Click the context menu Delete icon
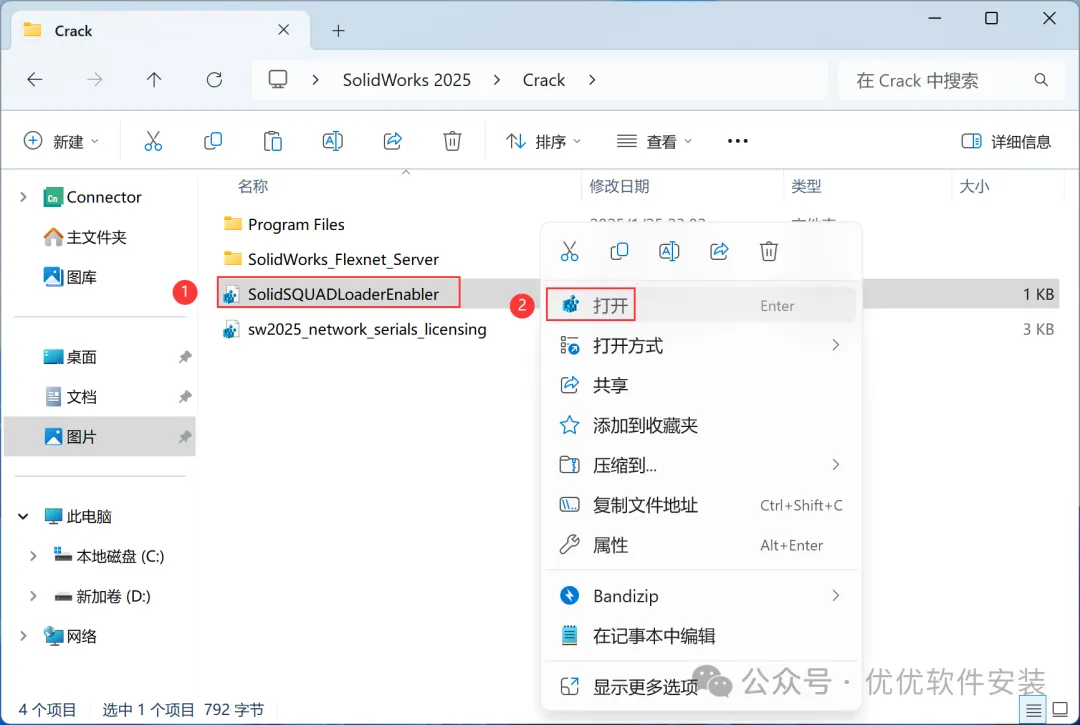 (x=769, y=251)
